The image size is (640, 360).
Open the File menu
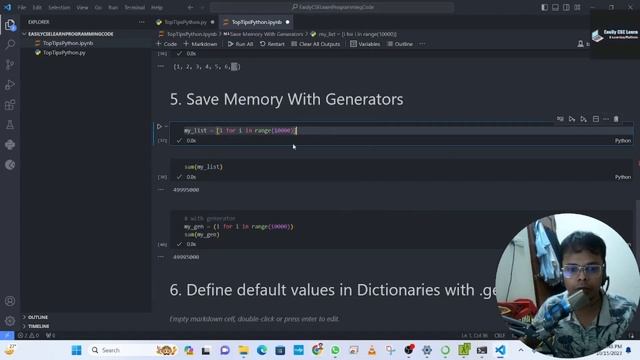22,7
